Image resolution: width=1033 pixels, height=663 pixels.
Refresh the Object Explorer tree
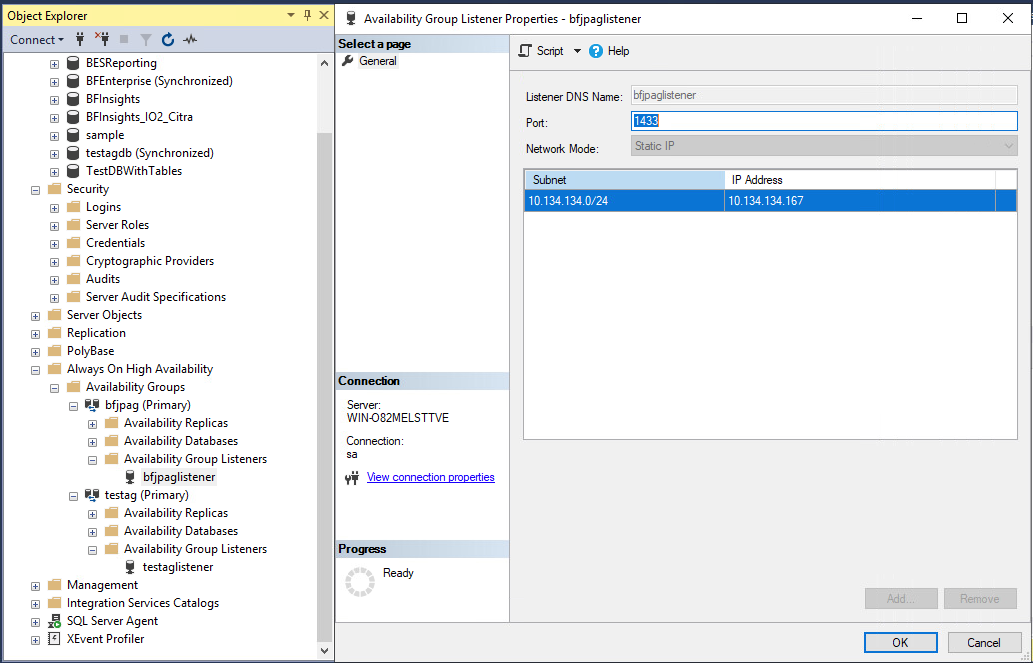point(168,40)
